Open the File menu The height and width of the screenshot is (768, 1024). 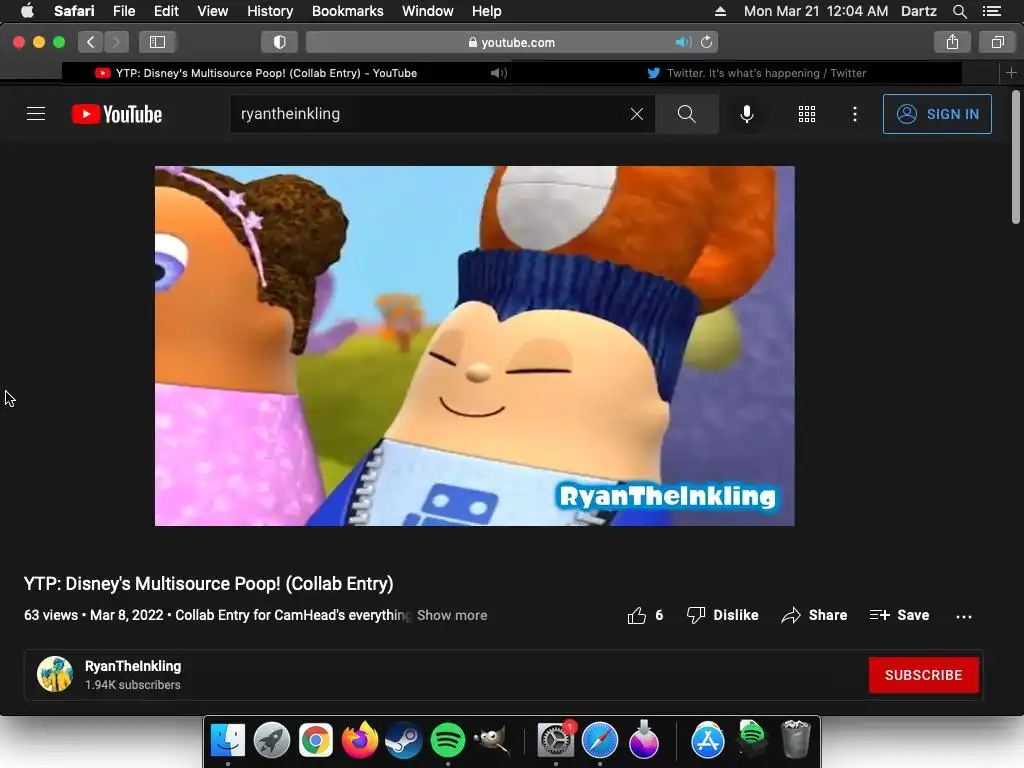coord(124,11)
